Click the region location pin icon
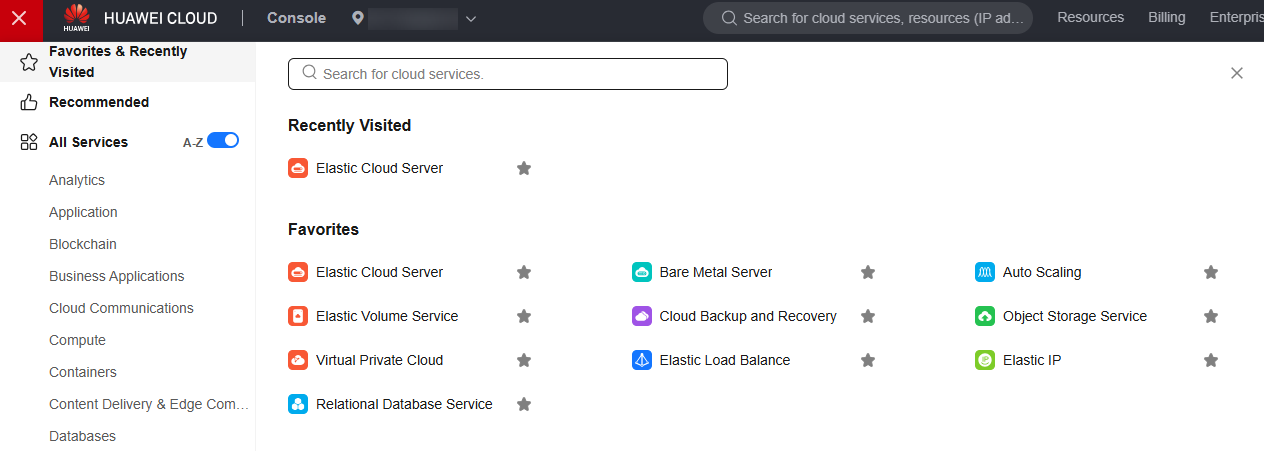 tap(358, 18)
